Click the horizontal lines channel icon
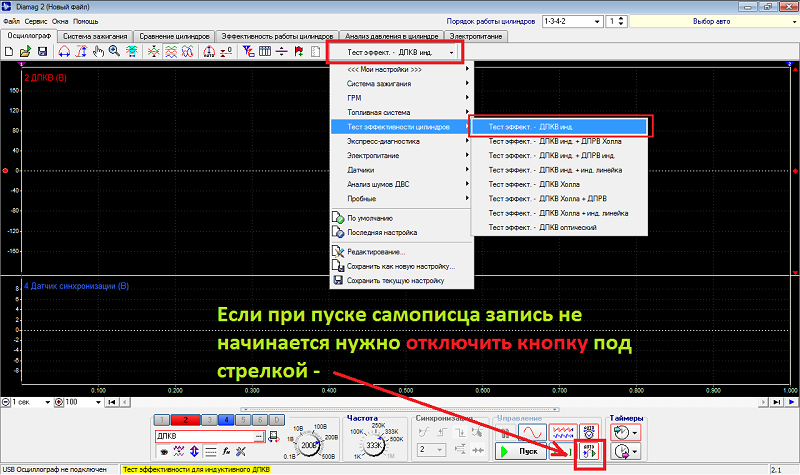800x475 pixels. pyautogui.click(x=210, y=452)
